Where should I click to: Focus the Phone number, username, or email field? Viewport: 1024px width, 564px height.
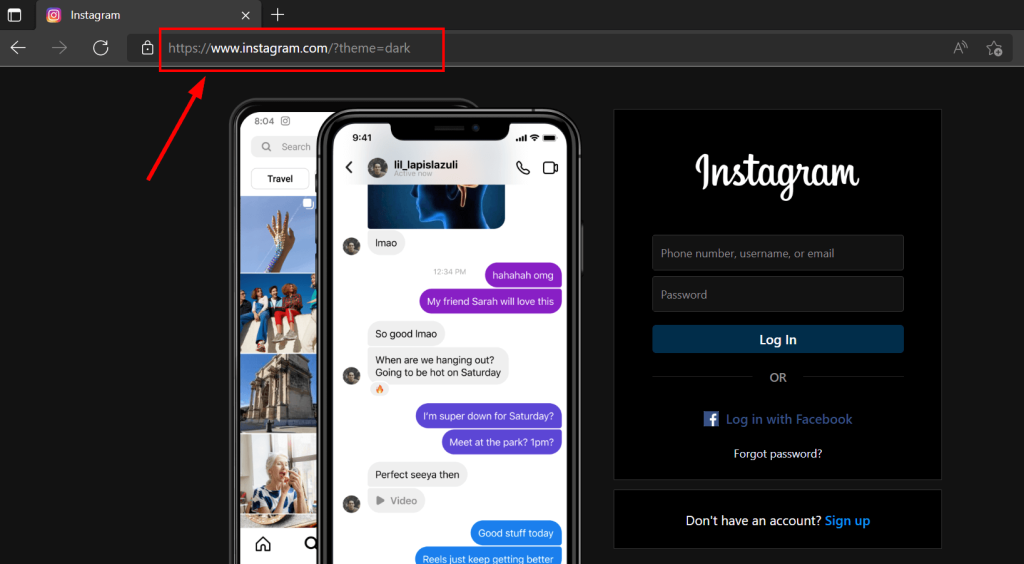click(x=778, y=253)
